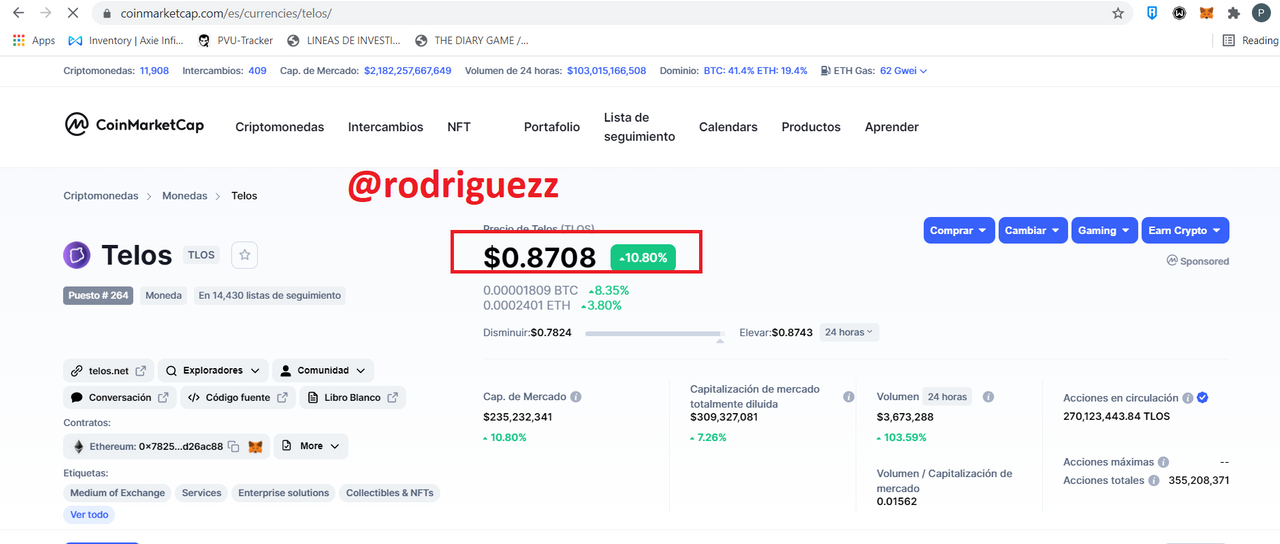The height and width of the screenshot is (544, 1280).
Task: Open Chrome profile avatar
Action: (x=1262, y=14)
